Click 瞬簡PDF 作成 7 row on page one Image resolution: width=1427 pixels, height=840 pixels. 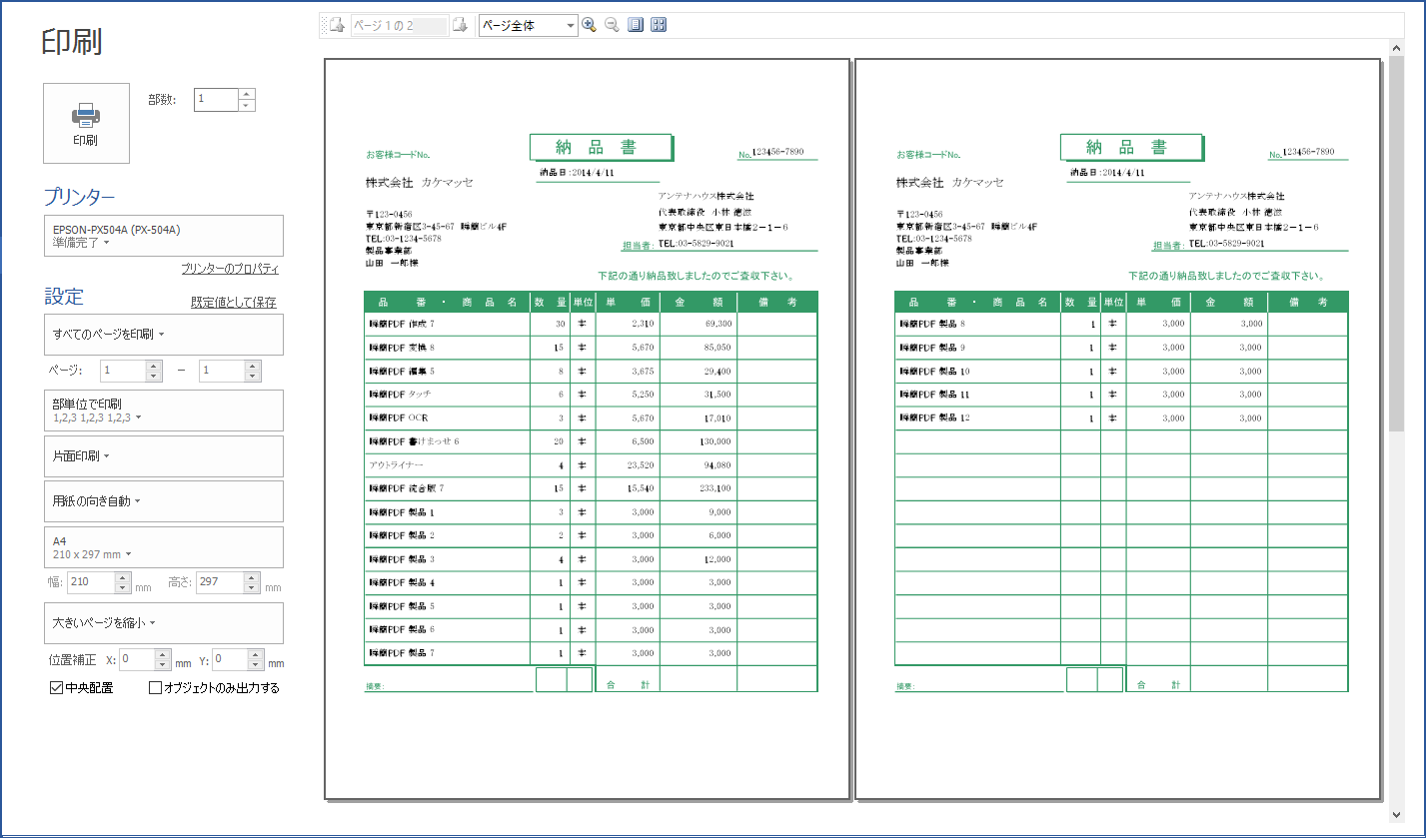(x=591, y=324)
